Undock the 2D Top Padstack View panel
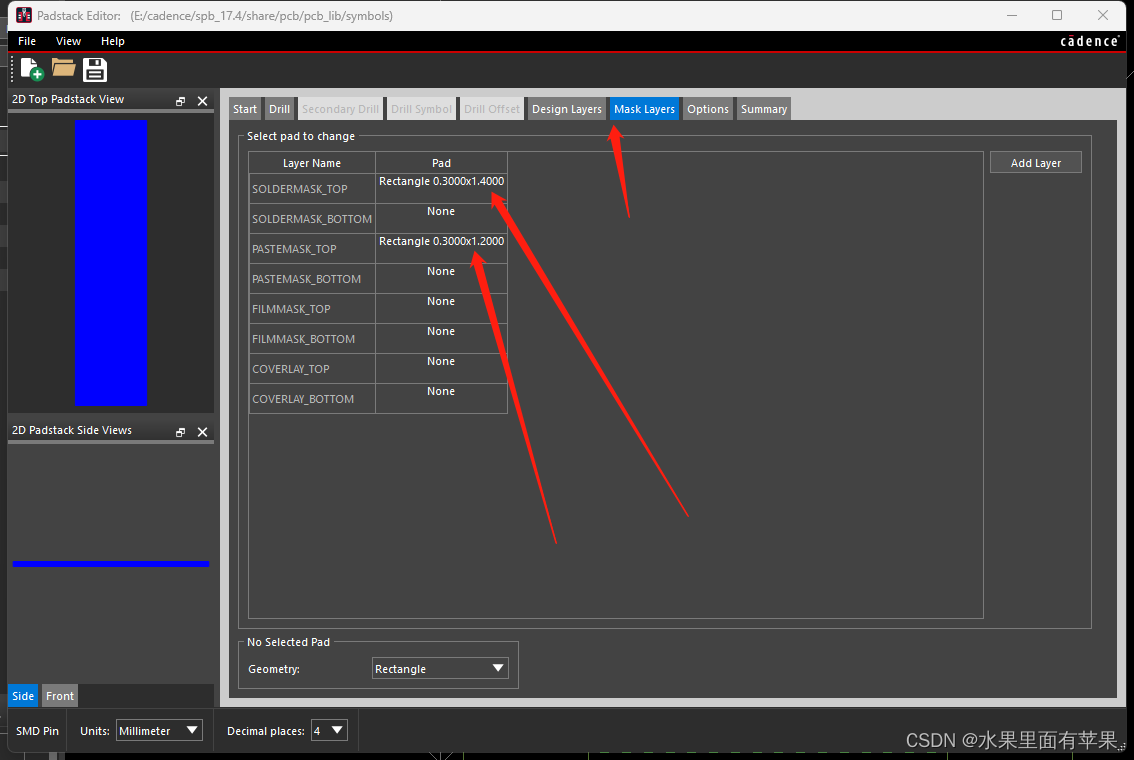The width and height of the screenshot is (1134, 760). 181,101
